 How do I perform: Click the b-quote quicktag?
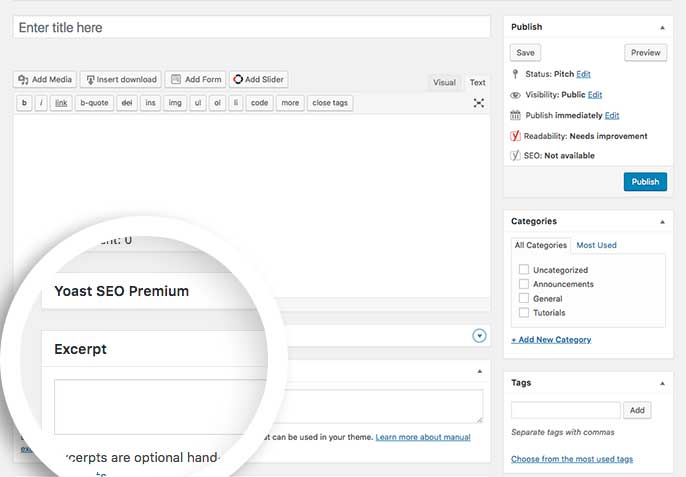(x=94, y=103)
